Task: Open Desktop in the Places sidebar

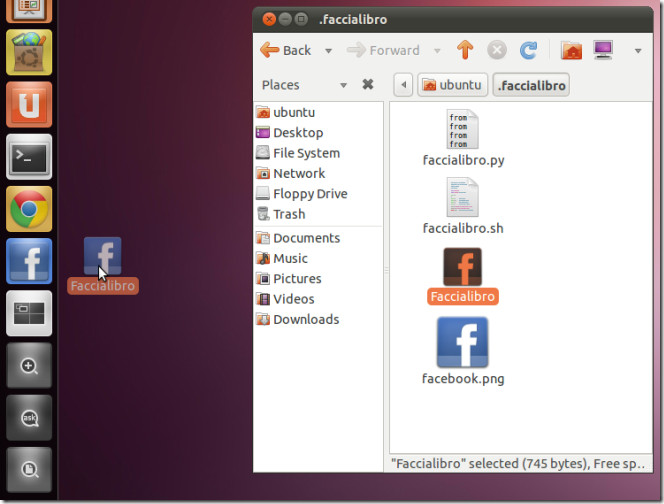Action: 318,133
